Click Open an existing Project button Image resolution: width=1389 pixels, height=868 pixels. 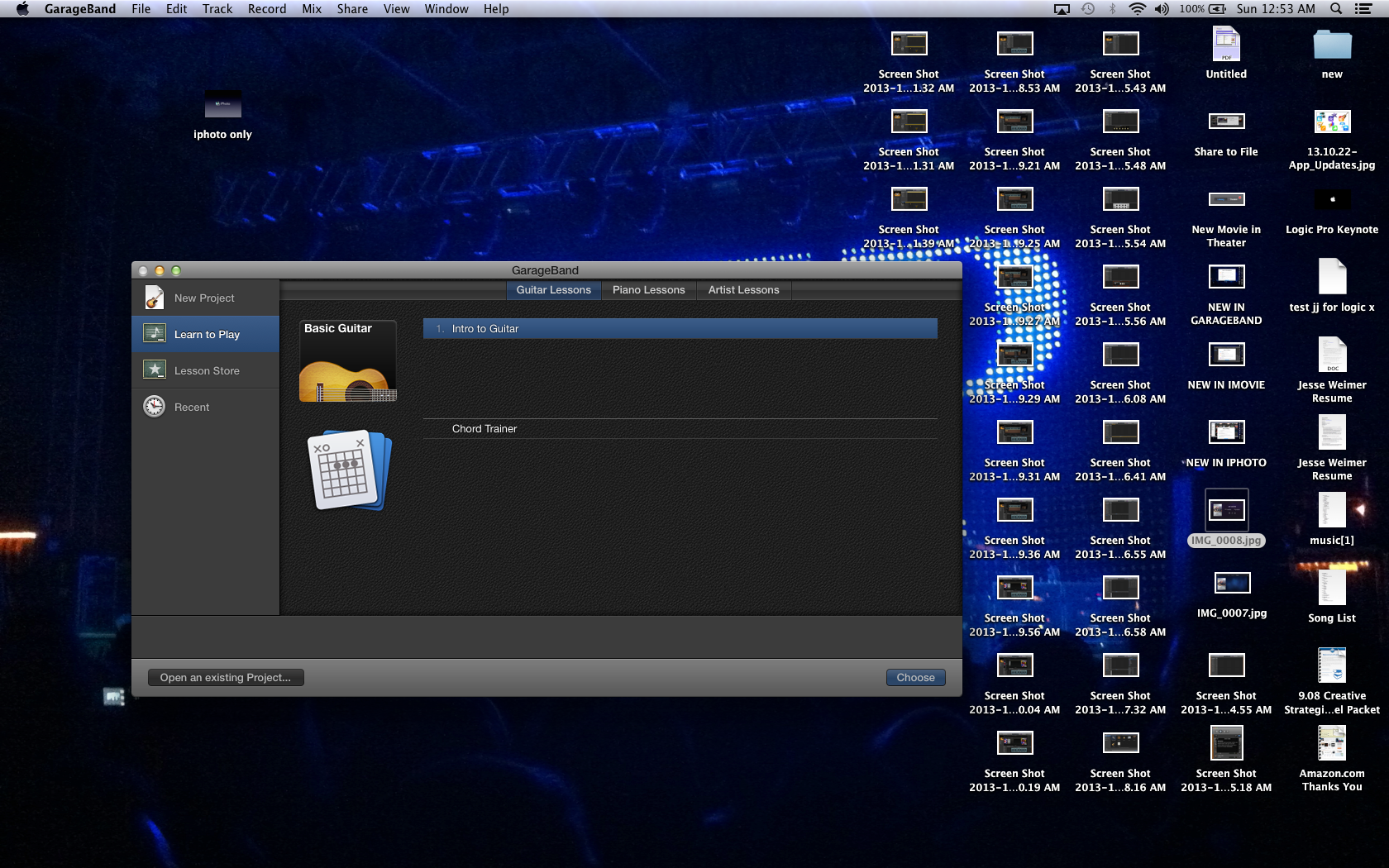pos(226,678)
